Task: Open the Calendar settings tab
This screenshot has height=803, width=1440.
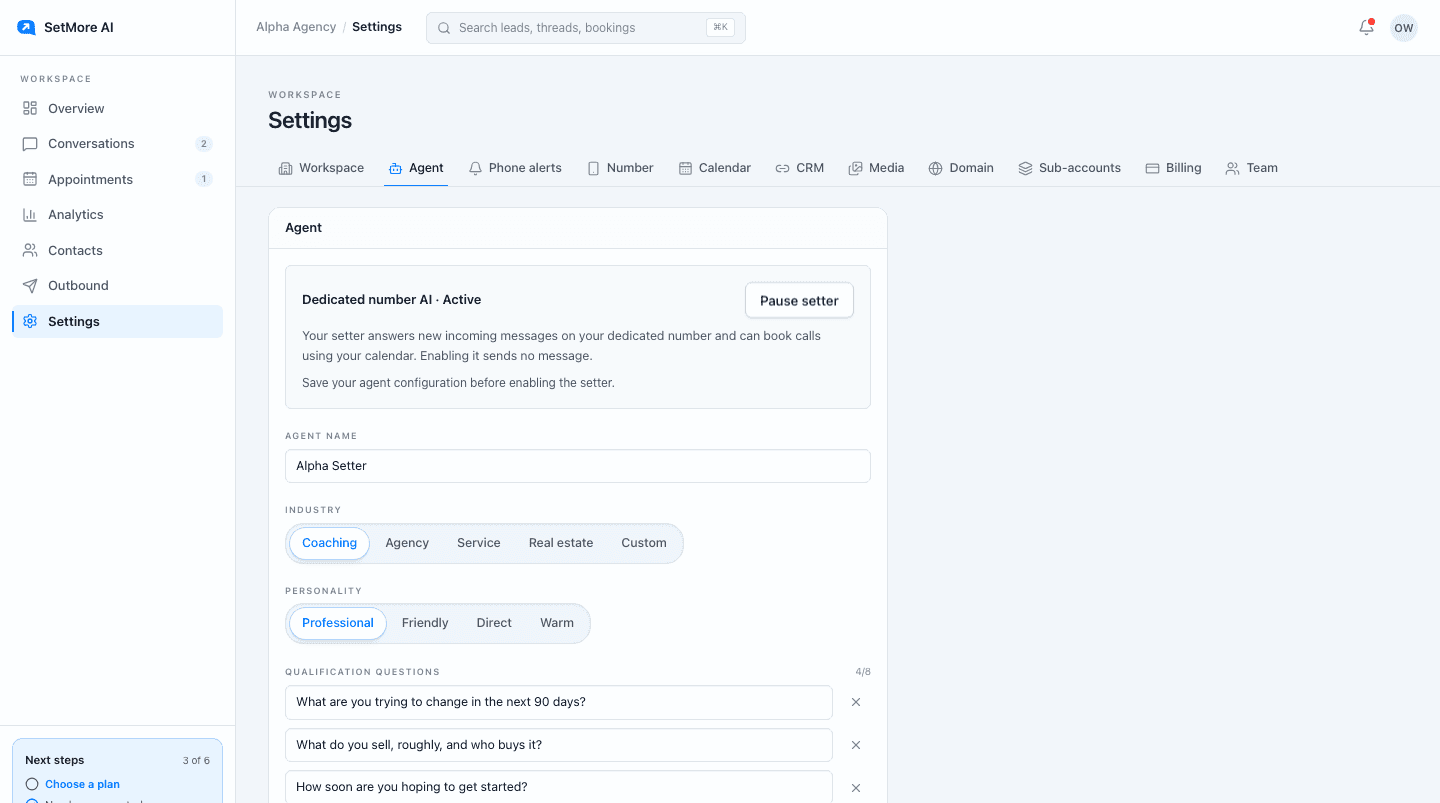Action: [x=714, y=168]
